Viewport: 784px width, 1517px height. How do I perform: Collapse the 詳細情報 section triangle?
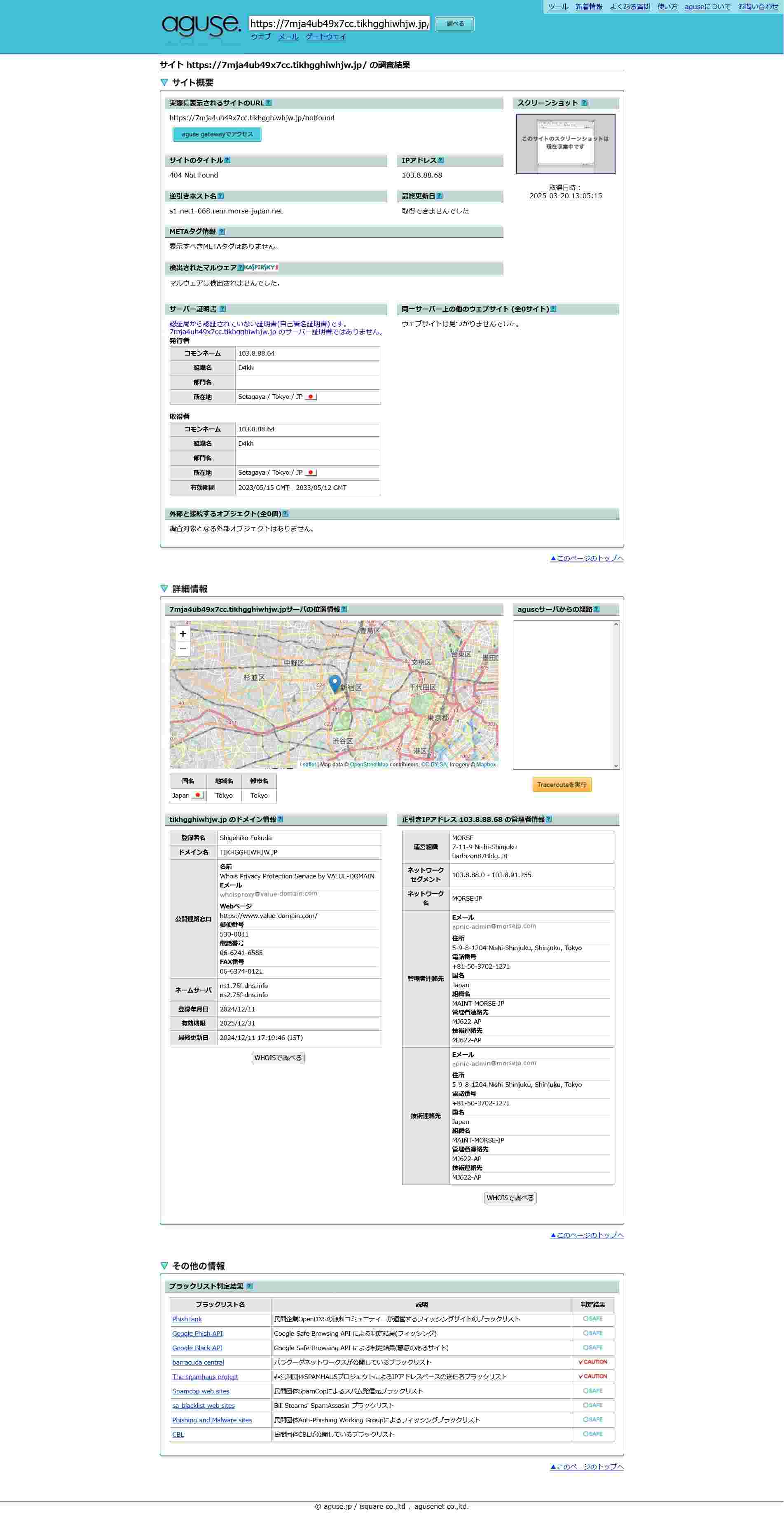pyautogui.click(x=164, y=588)
